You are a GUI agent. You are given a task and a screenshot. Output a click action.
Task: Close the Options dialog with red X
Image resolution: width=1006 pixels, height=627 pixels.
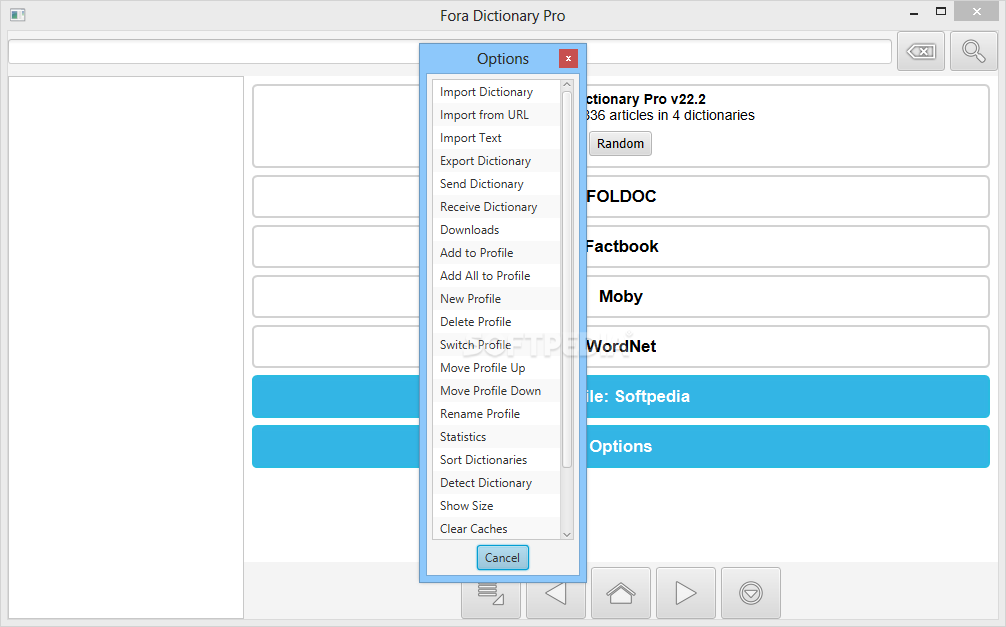(568, 58)
